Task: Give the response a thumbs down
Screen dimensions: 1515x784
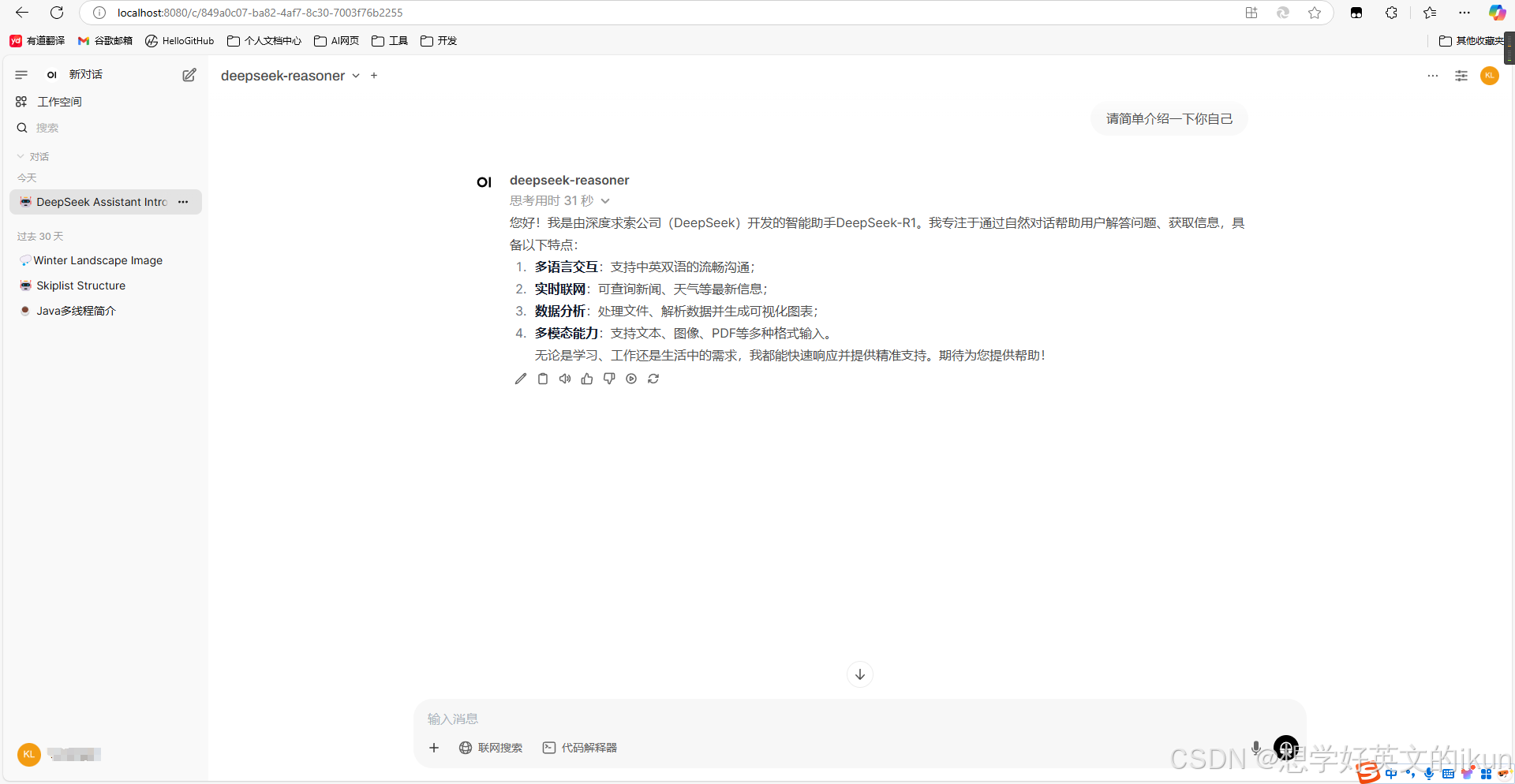Action: tap(609, 379)
